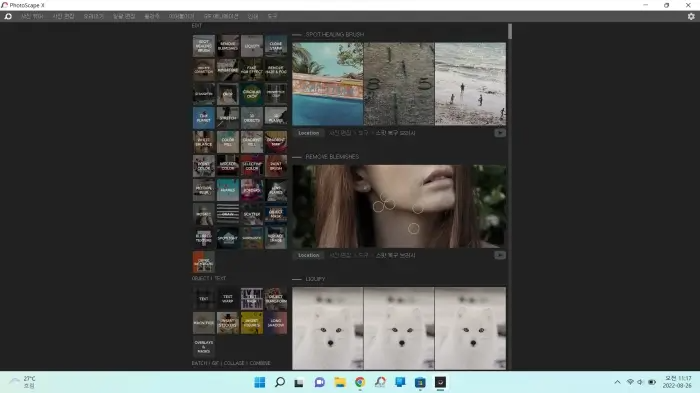Open the Spotlight tile
This screenshot has width=700, height=393.
[228, 238]
